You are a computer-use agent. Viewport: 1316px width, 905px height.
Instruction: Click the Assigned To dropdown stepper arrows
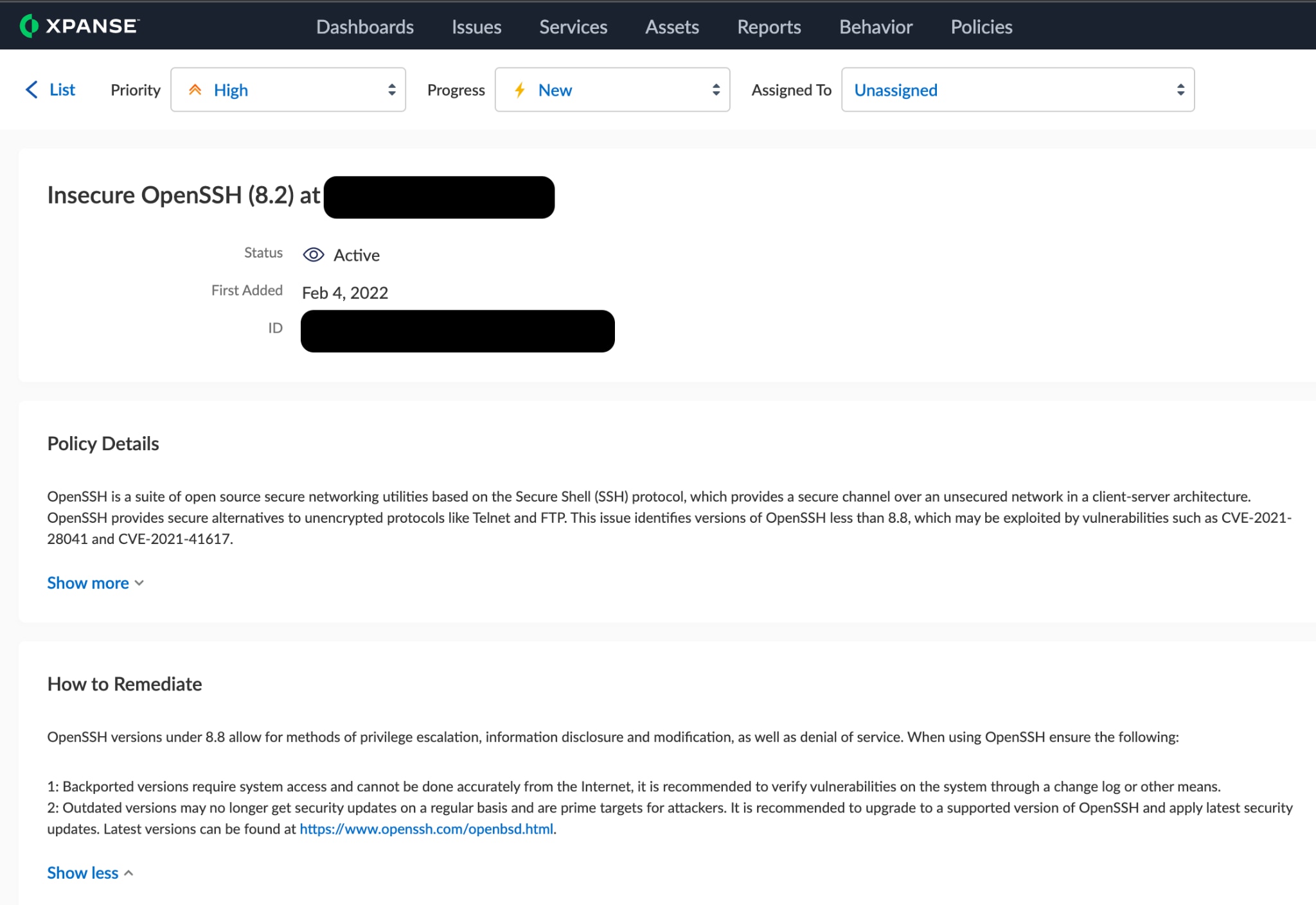click(1180, 89)
